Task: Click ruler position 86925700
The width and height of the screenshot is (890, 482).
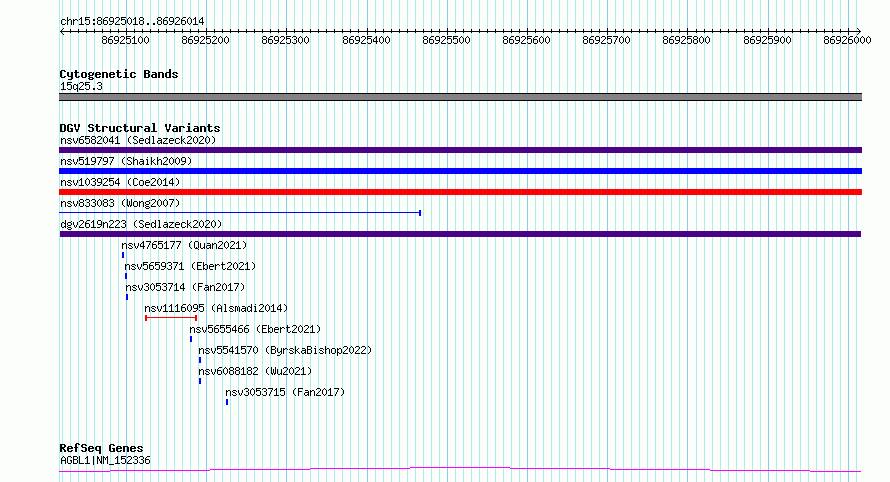Action: click(x=607, y=40)
